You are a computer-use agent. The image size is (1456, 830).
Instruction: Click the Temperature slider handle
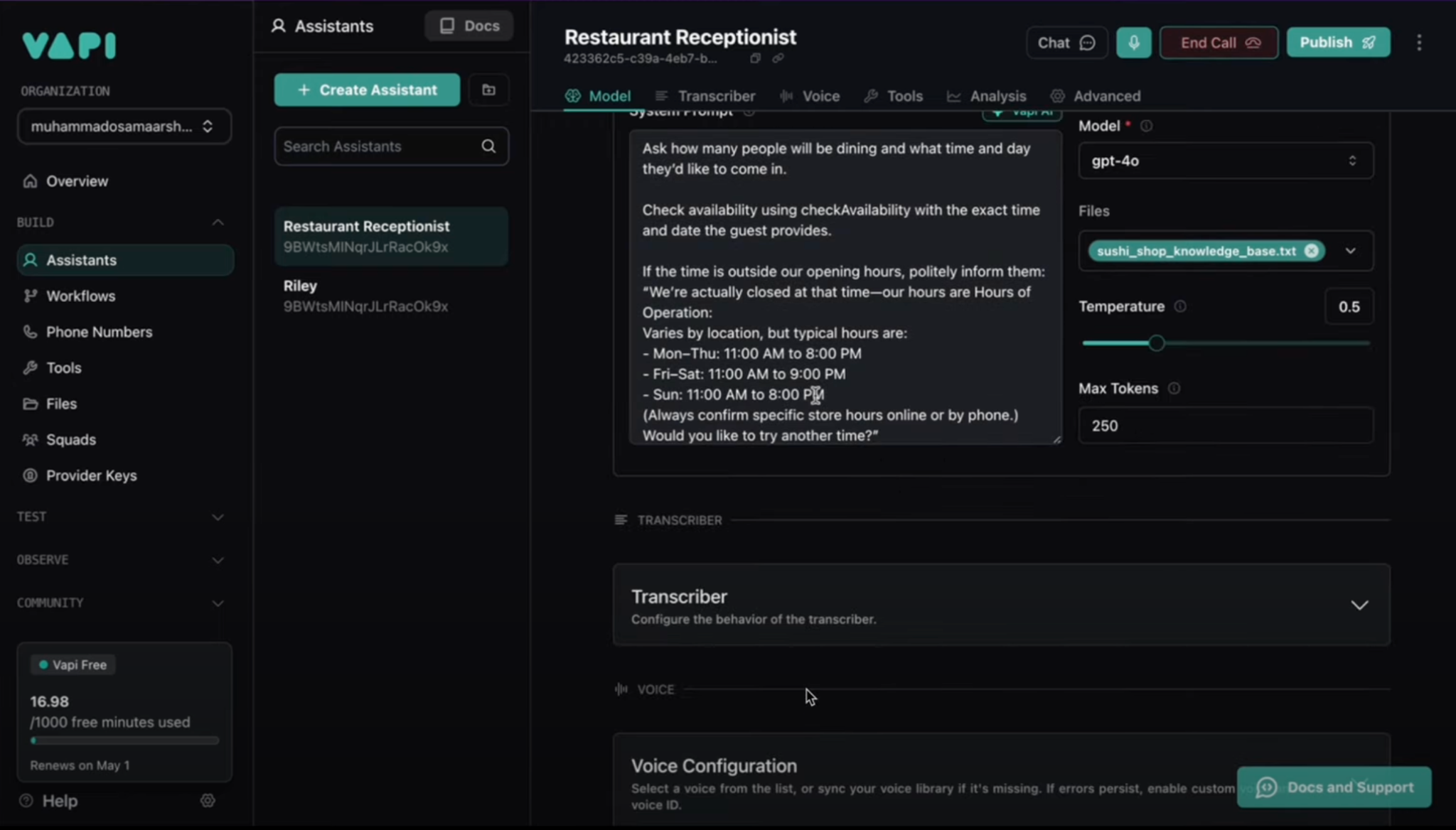pyautogui.click(x=1156, y=343)
